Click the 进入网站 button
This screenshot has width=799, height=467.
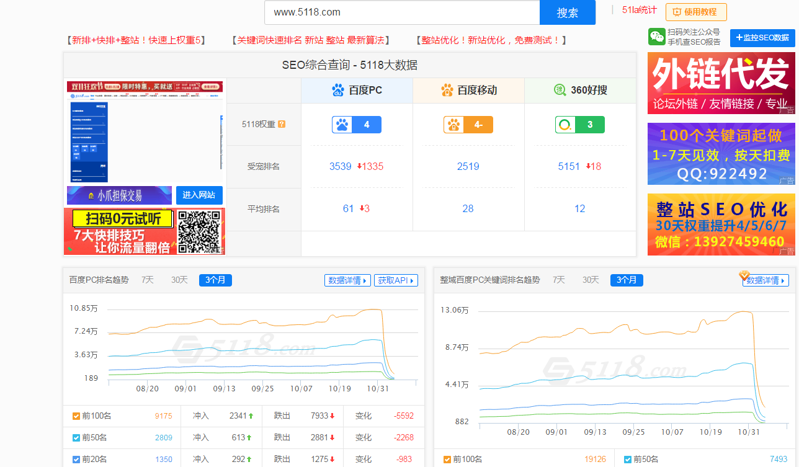point(199,195)
